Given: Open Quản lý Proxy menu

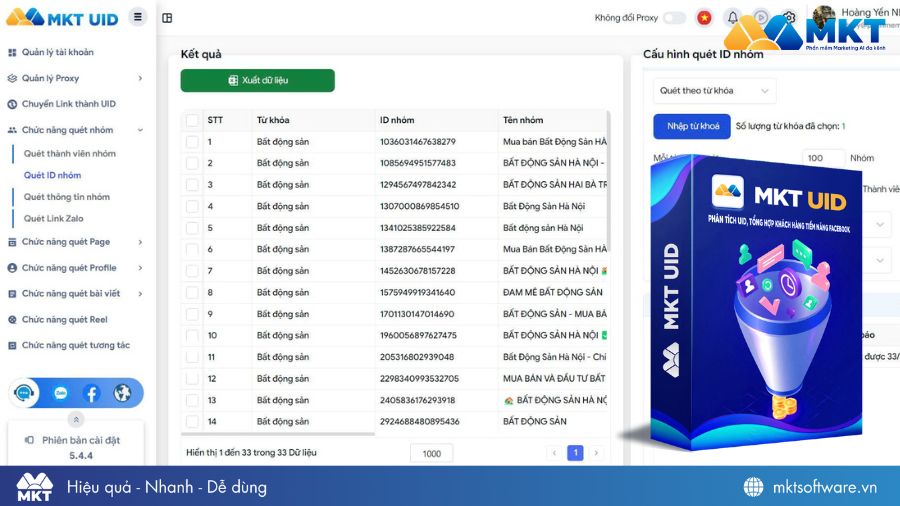Looking at the screenshot, I should tap(51, 78).
